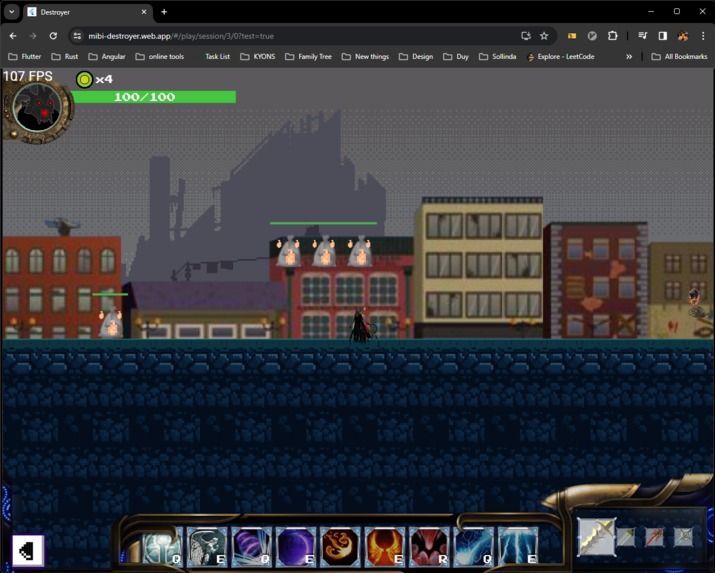Open the Flutter bookmarks folder

[x=25, y=57]
